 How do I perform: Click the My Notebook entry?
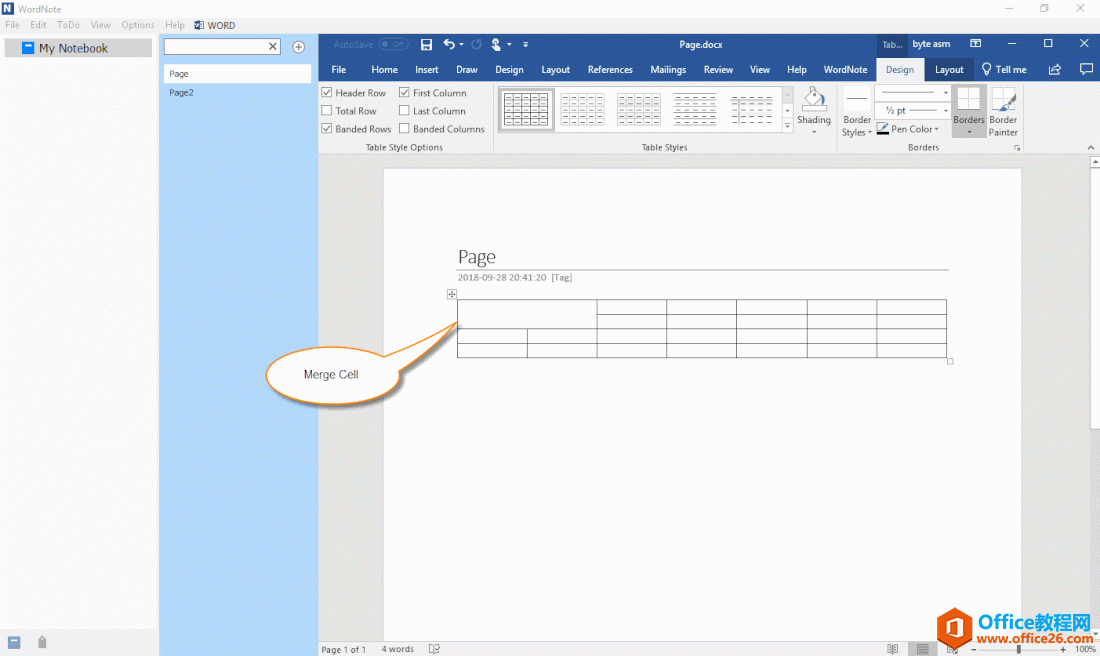(x=72, y=48)
